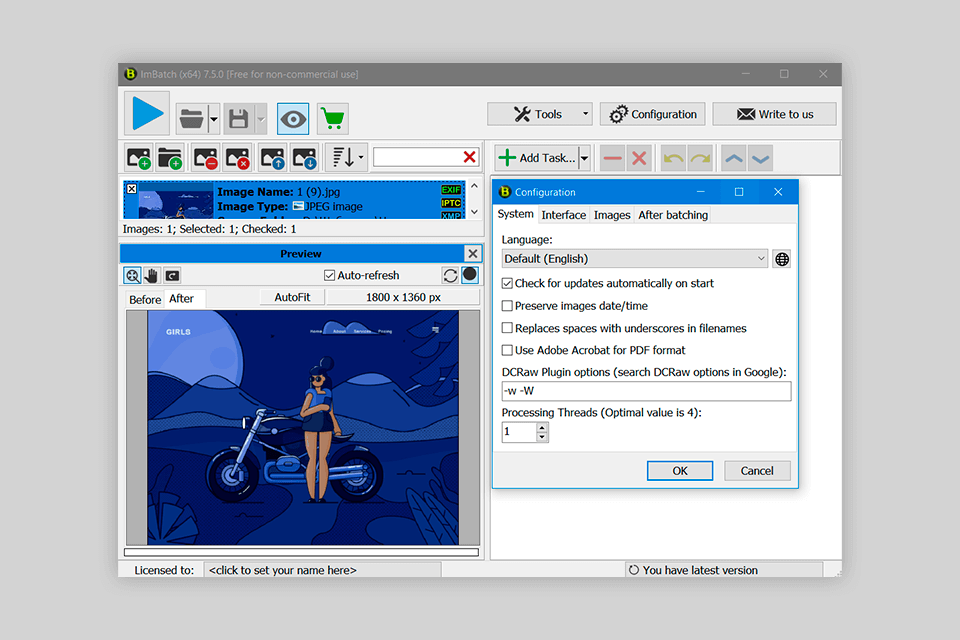Open the Images tab in Configuration
The height and width of the screenshot is (640, 960).
coord(612,215)
